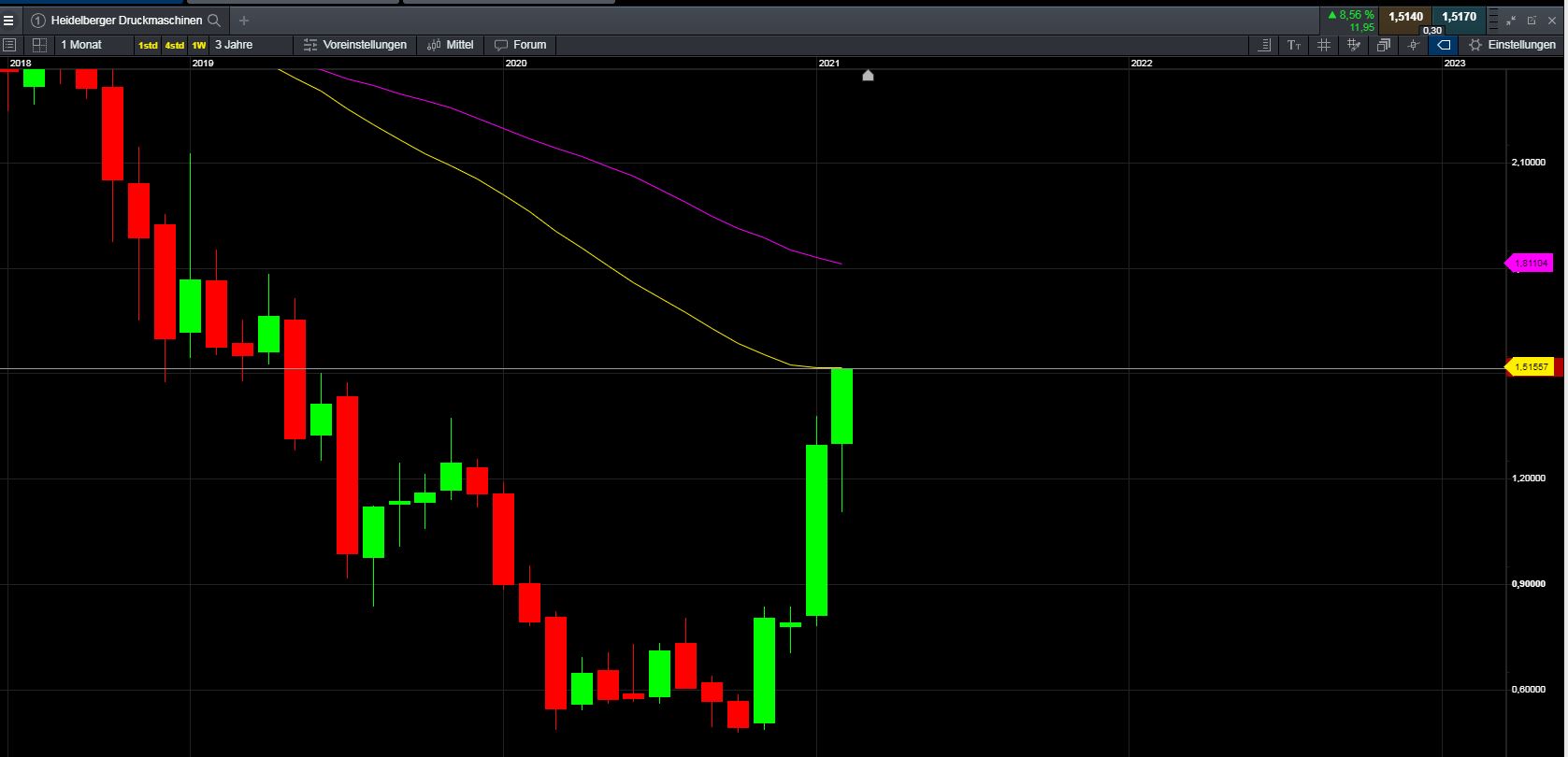Switch to 1std timeframe
1568x757 pixels.
[x=148, y=45]
